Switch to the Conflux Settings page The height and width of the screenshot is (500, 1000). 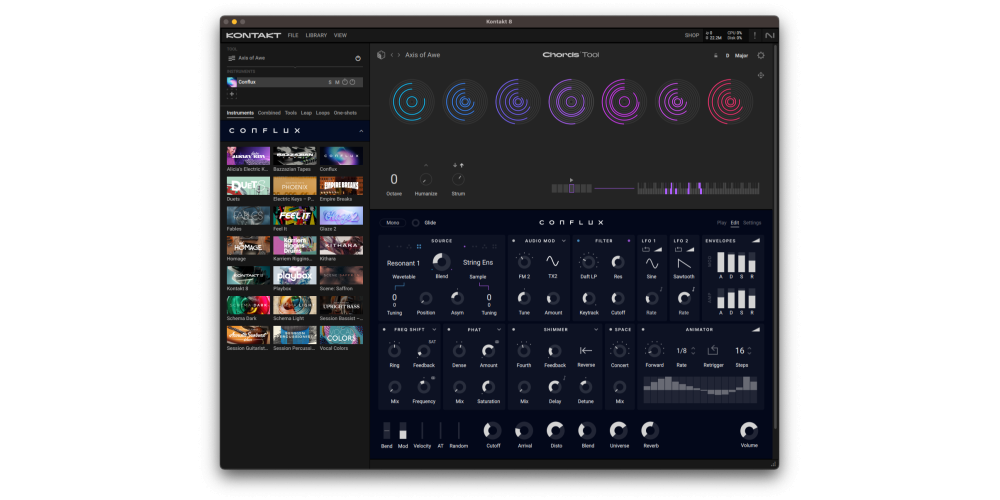pyautogui.click(x=752, y=223)
